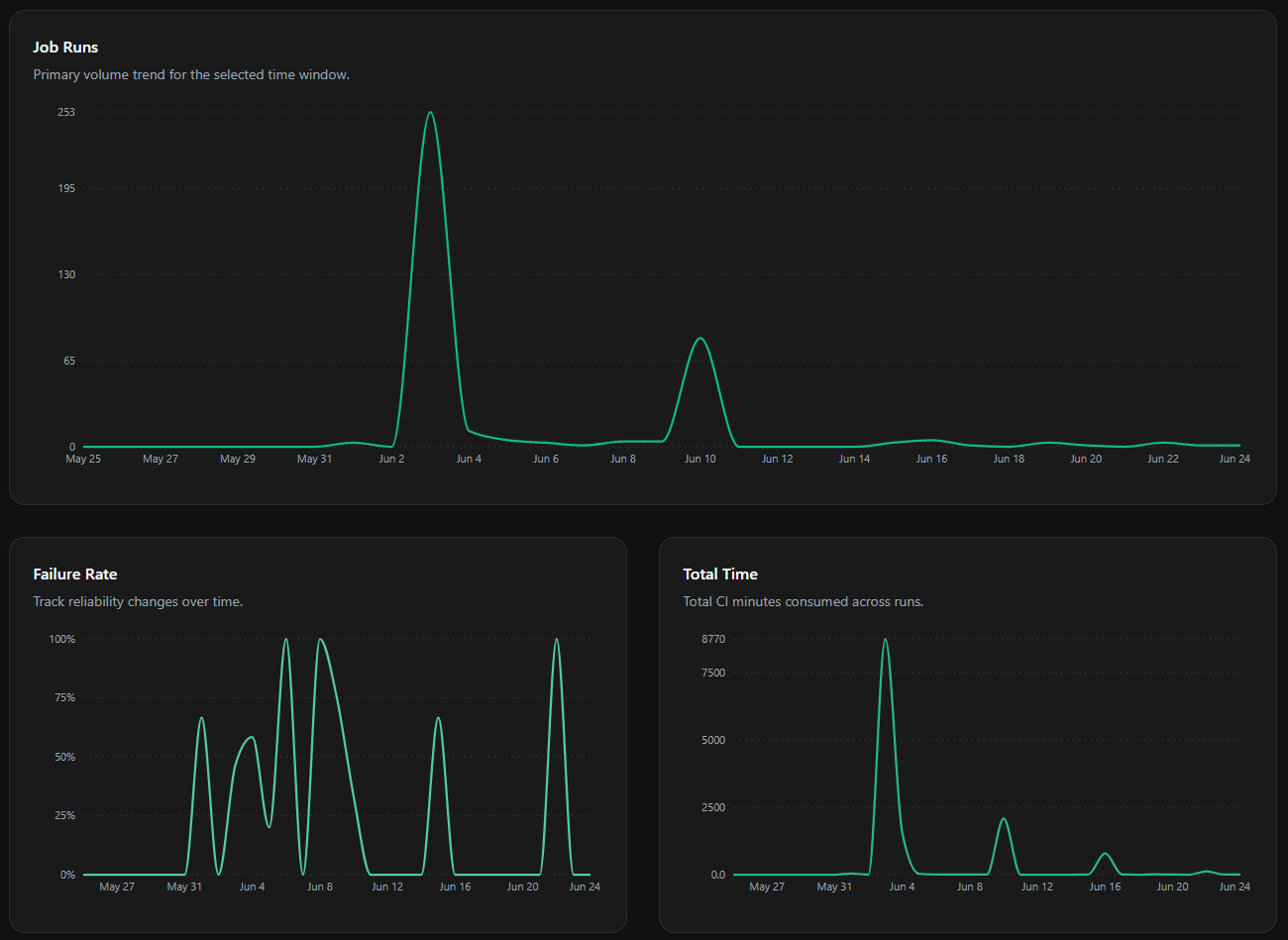Click 'Total CI minutes consumed across runs' text
Image resolution: width=1288 pixels, height=940 pixels.
click(804, 601)
